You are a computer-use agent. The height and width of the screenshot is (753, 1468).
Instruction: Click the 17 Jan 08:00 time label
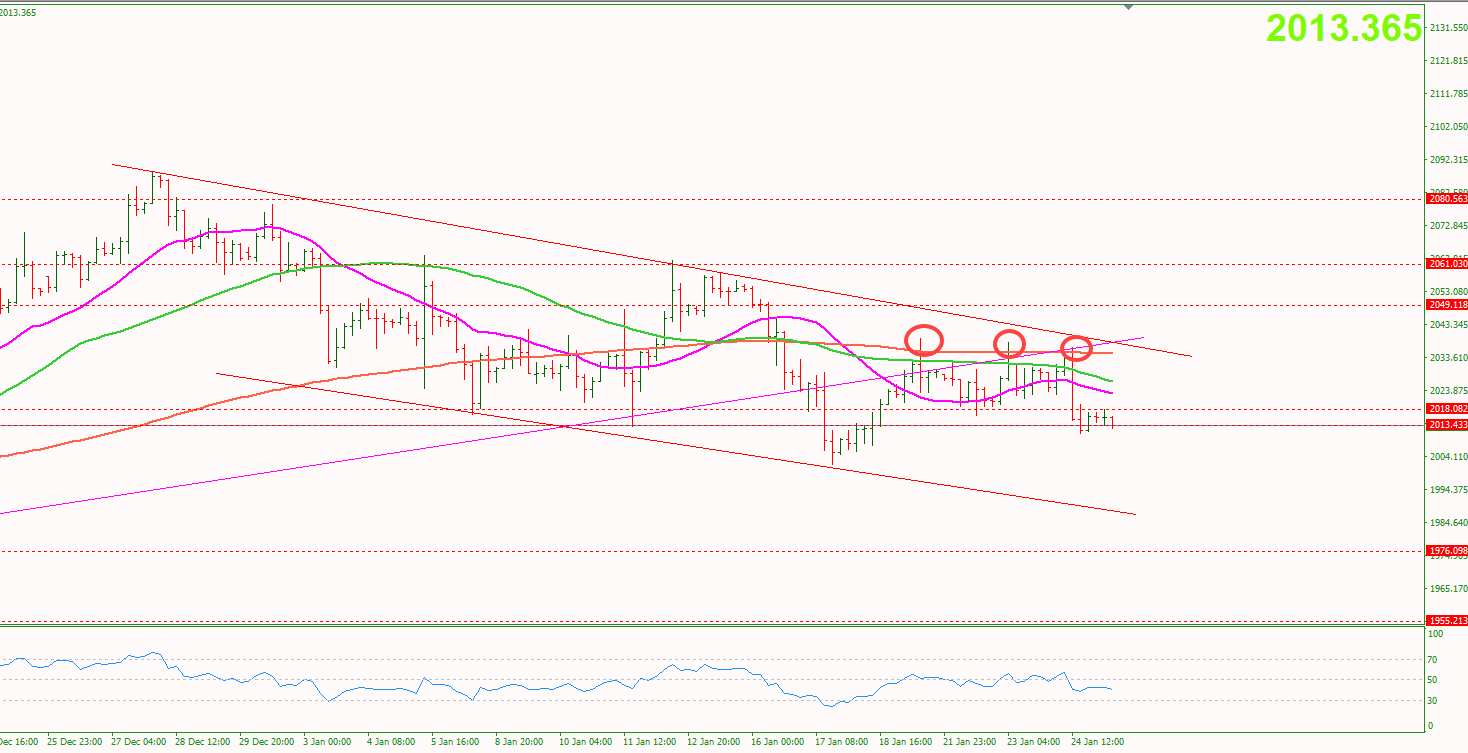point(841,742)
